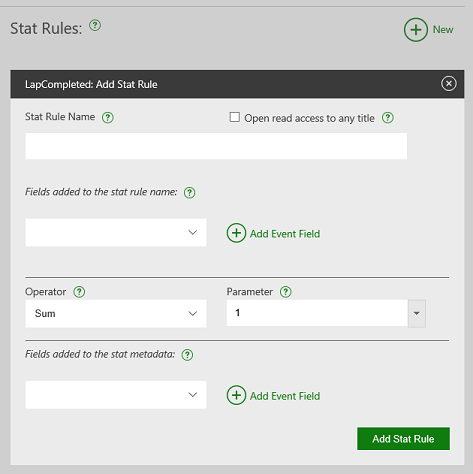The height and width of the screenshot is (474, 473).
Task: Click Add Event Field under stat metadata fields
Action: pos(285,396)
